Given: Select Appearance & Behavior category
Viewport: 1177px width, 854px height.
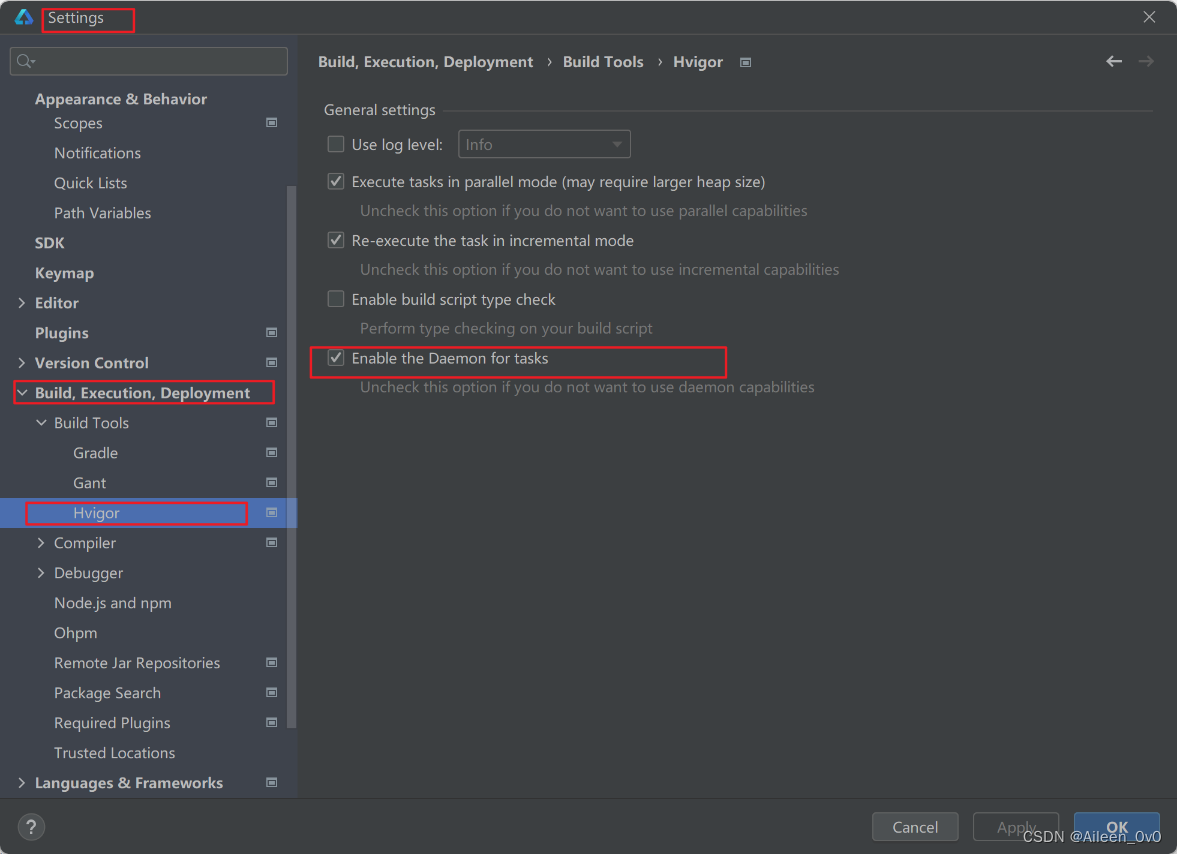Looking at the screenshot, I should [x=121, y=99].
